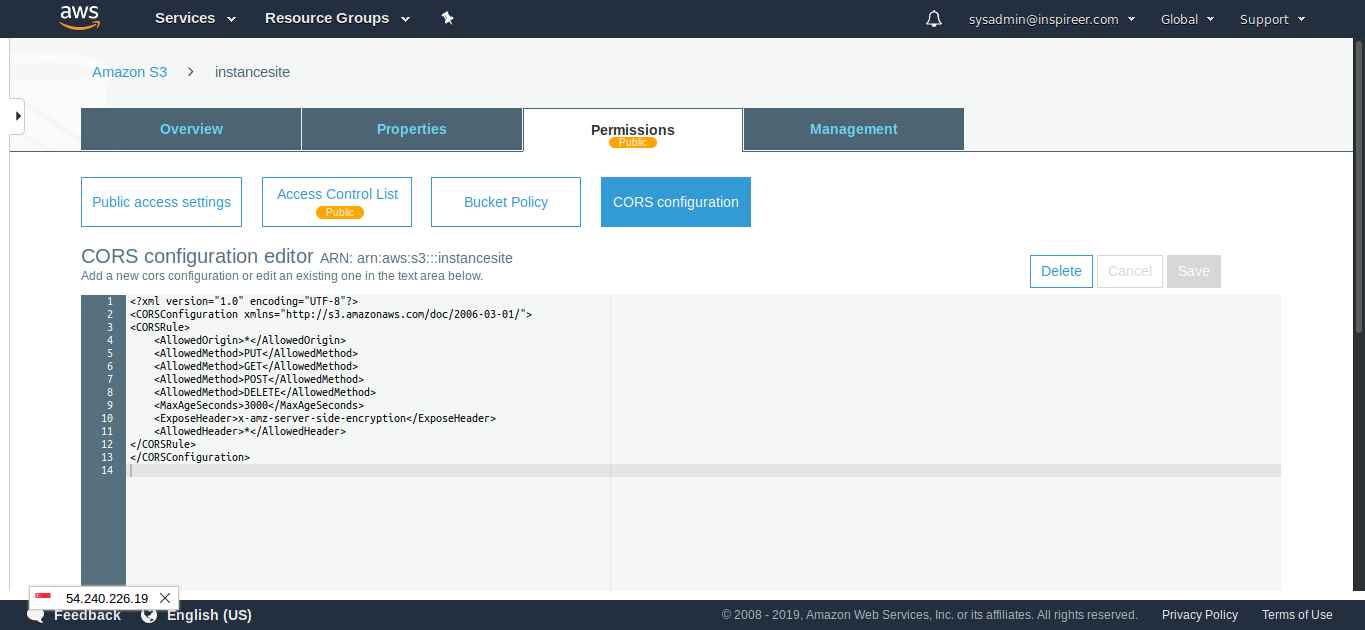Click the Feedback speech bubble icon
1365x630 pixels.
pos(36,616)
